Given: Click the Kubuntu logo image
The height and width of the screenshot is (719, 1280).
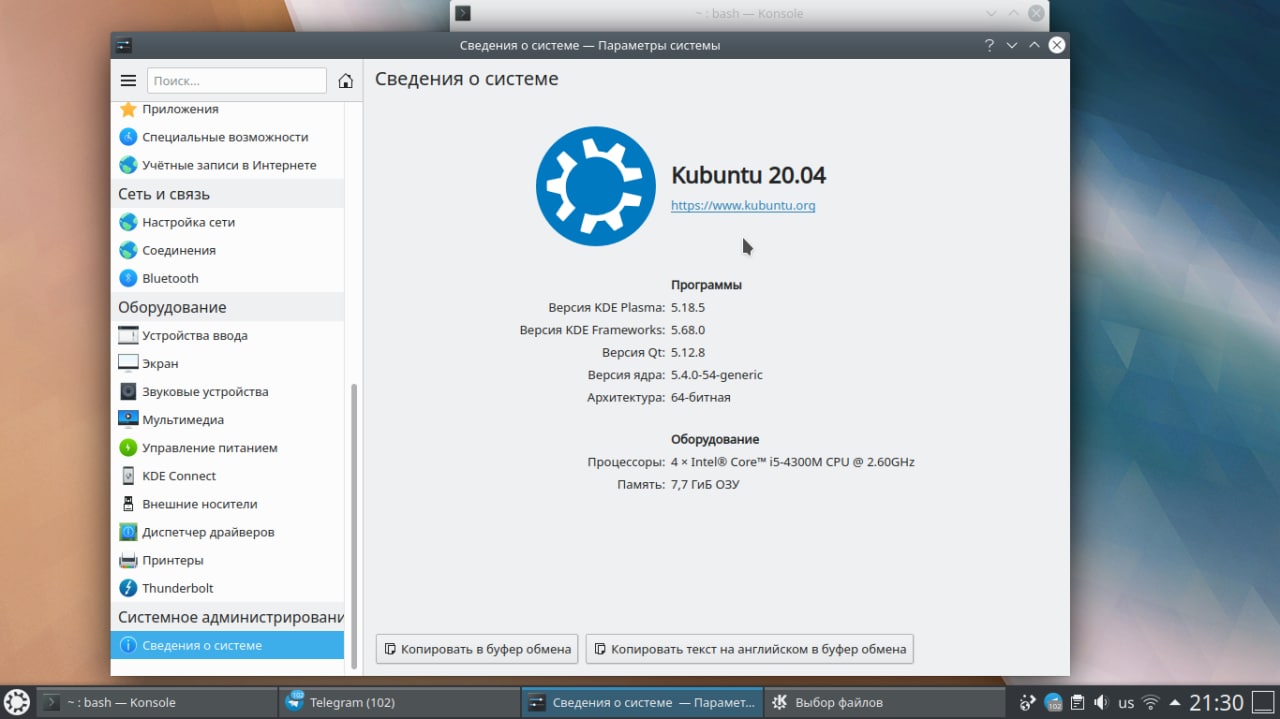Looking at the screenshot, I should point(596,186).
